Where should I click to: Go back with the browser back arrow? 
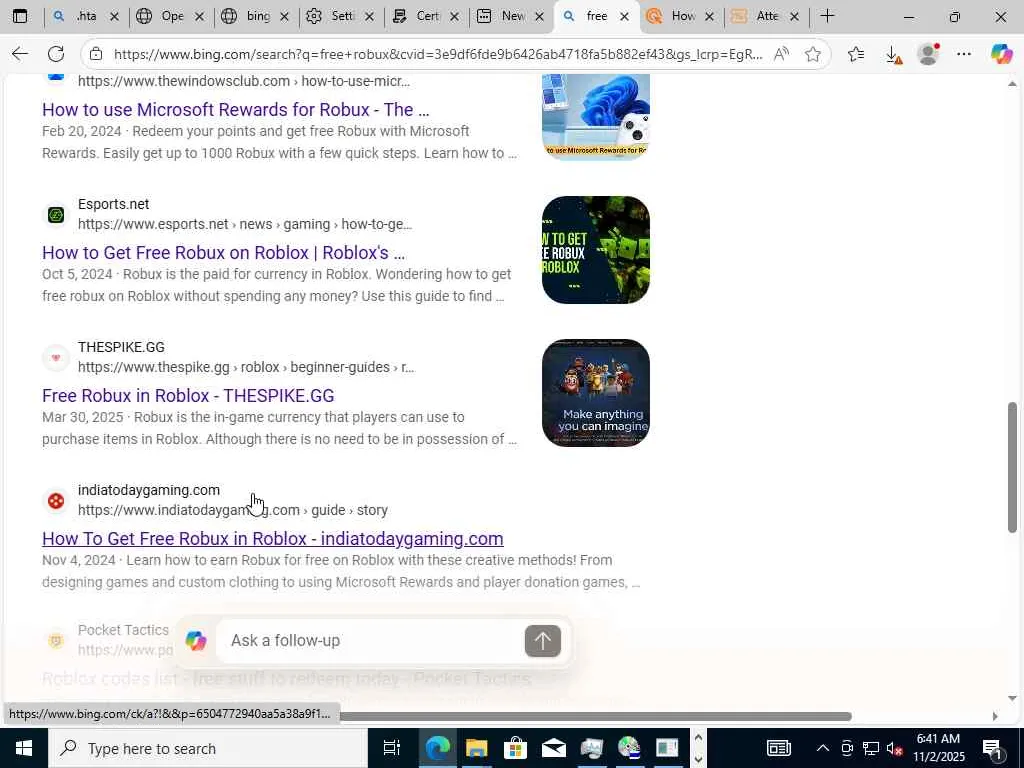click(20, 54)
